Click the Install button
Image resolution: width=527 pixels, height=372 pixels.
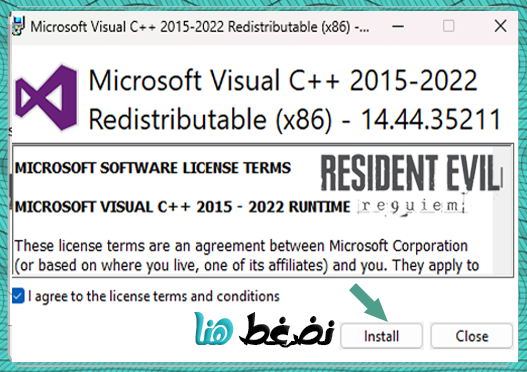381,336
